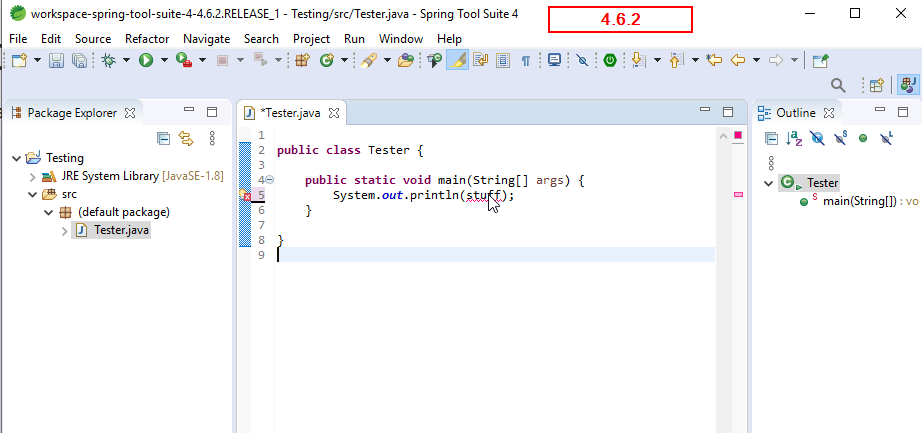Toggle Hide Fields in Outline view

pyautogui.click(x=817, y=138)
